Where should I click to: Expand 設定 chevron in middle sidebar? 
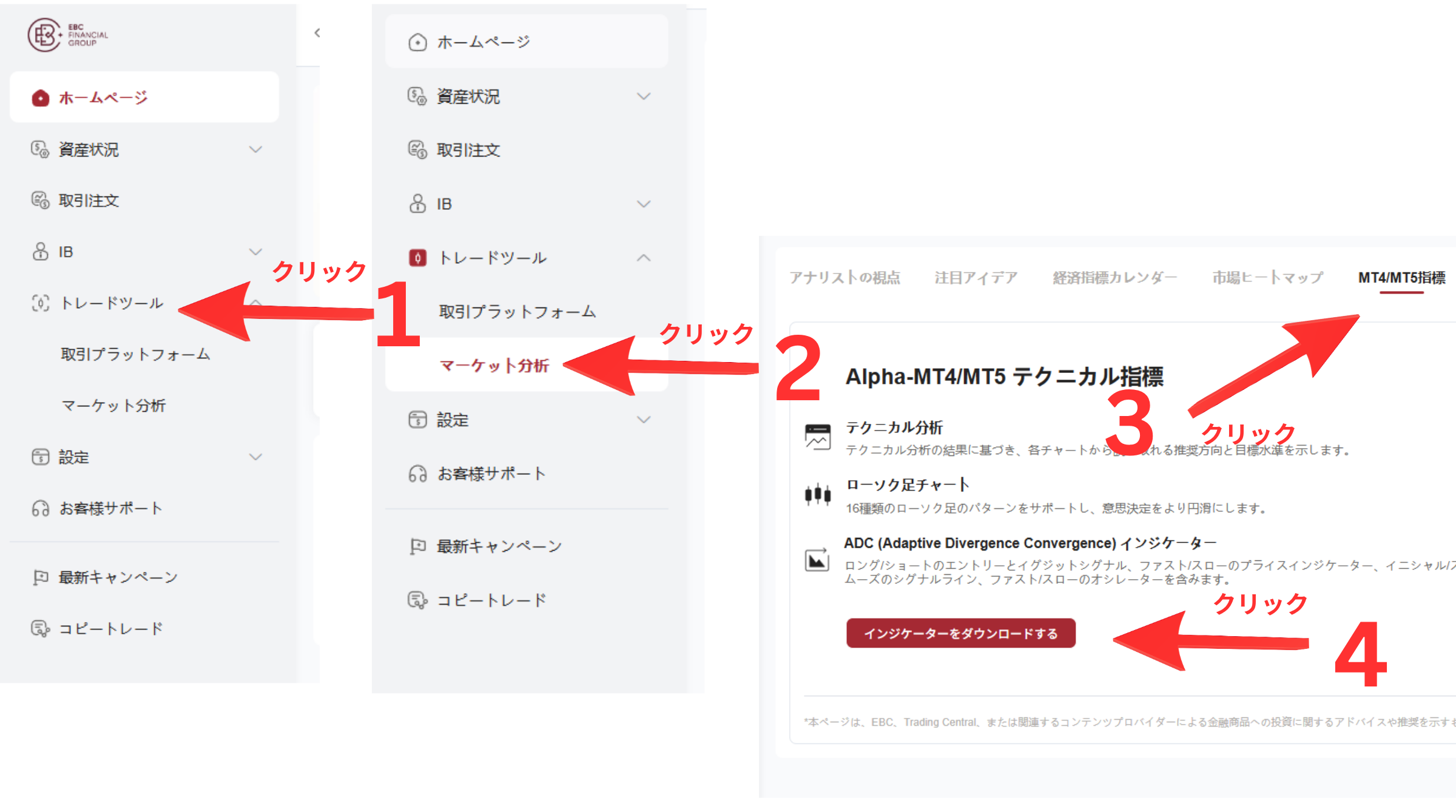point(644,419)
